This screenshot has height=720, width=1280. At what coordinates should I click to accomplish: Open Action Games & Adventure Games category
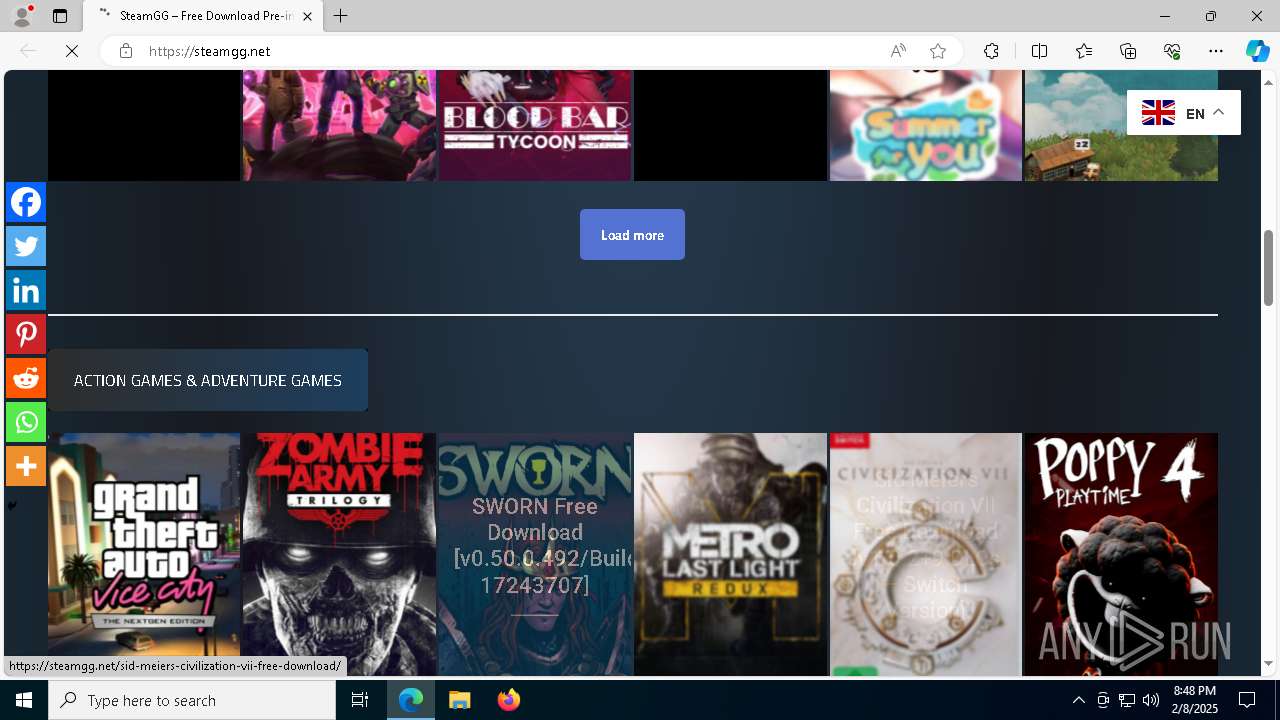click(208, 380)
